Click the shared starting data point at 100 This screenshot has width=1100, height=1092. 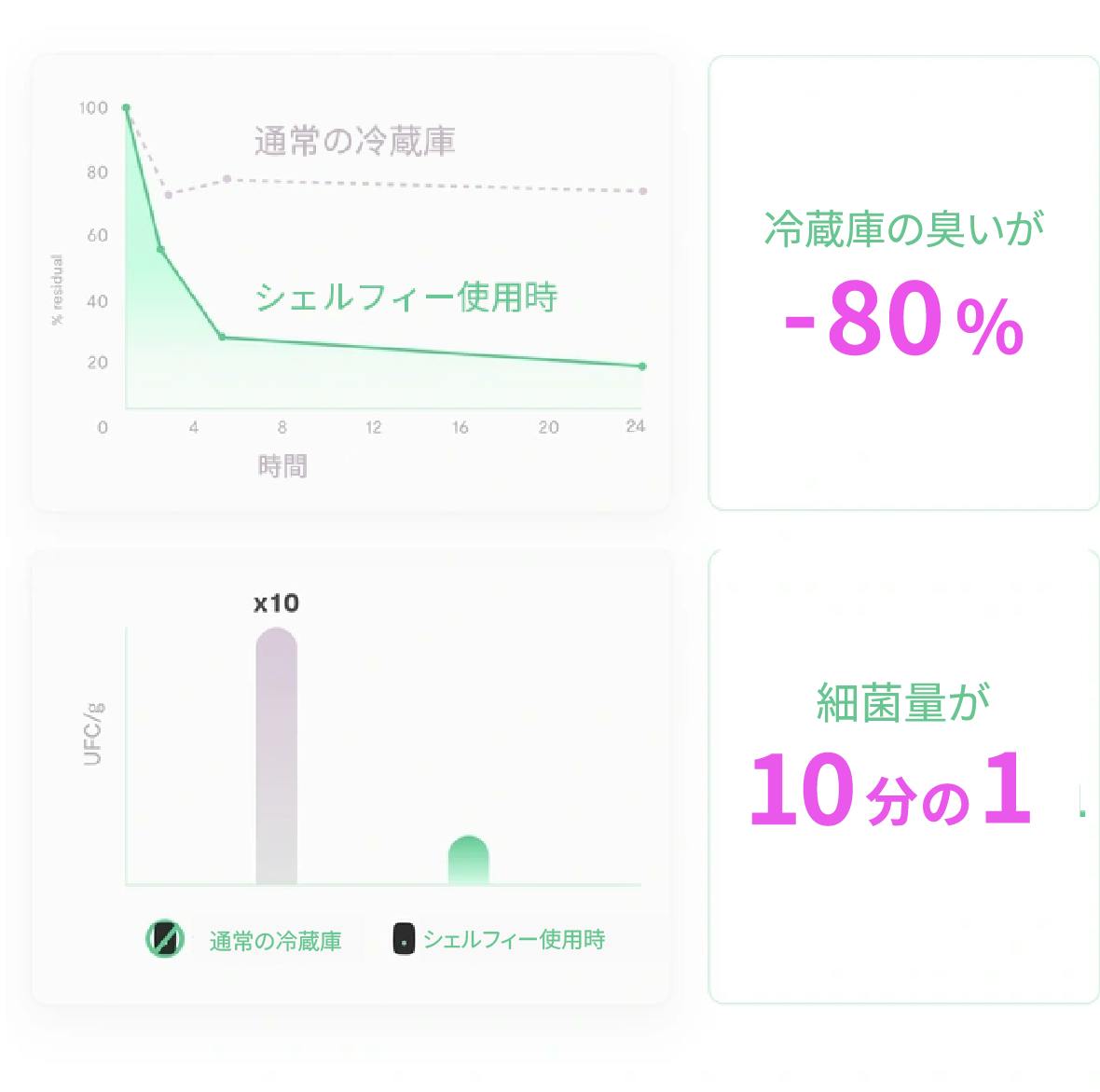126,108
